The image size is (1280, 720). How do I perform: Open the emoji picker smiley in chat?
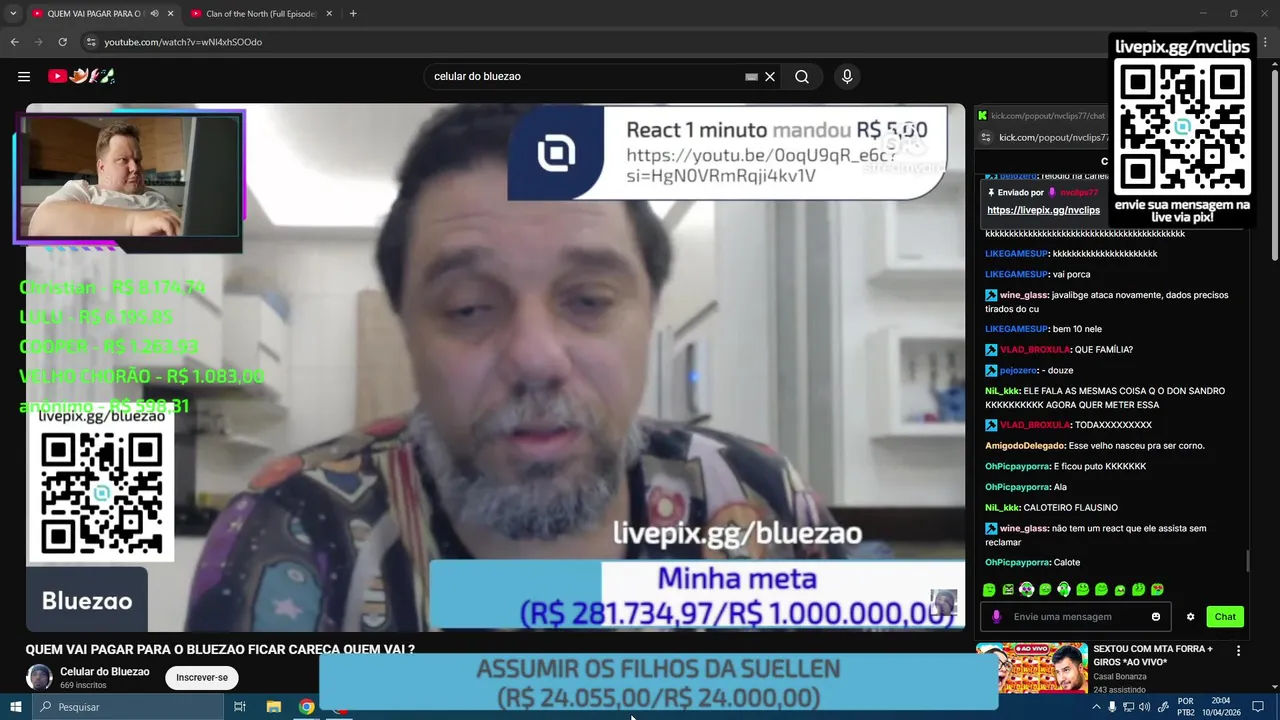coord(1156,617)
